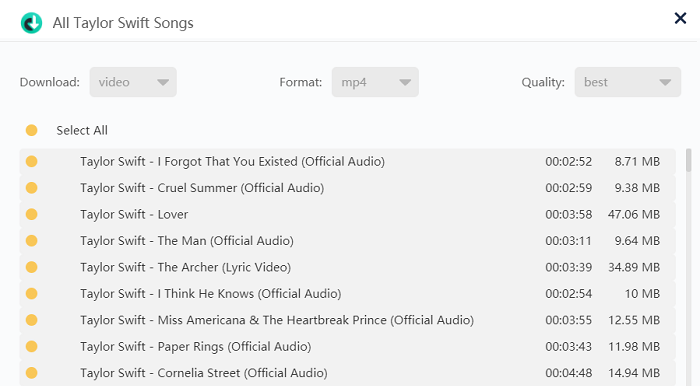Toggle the yellow circle beside Lover

pos(31,214)
